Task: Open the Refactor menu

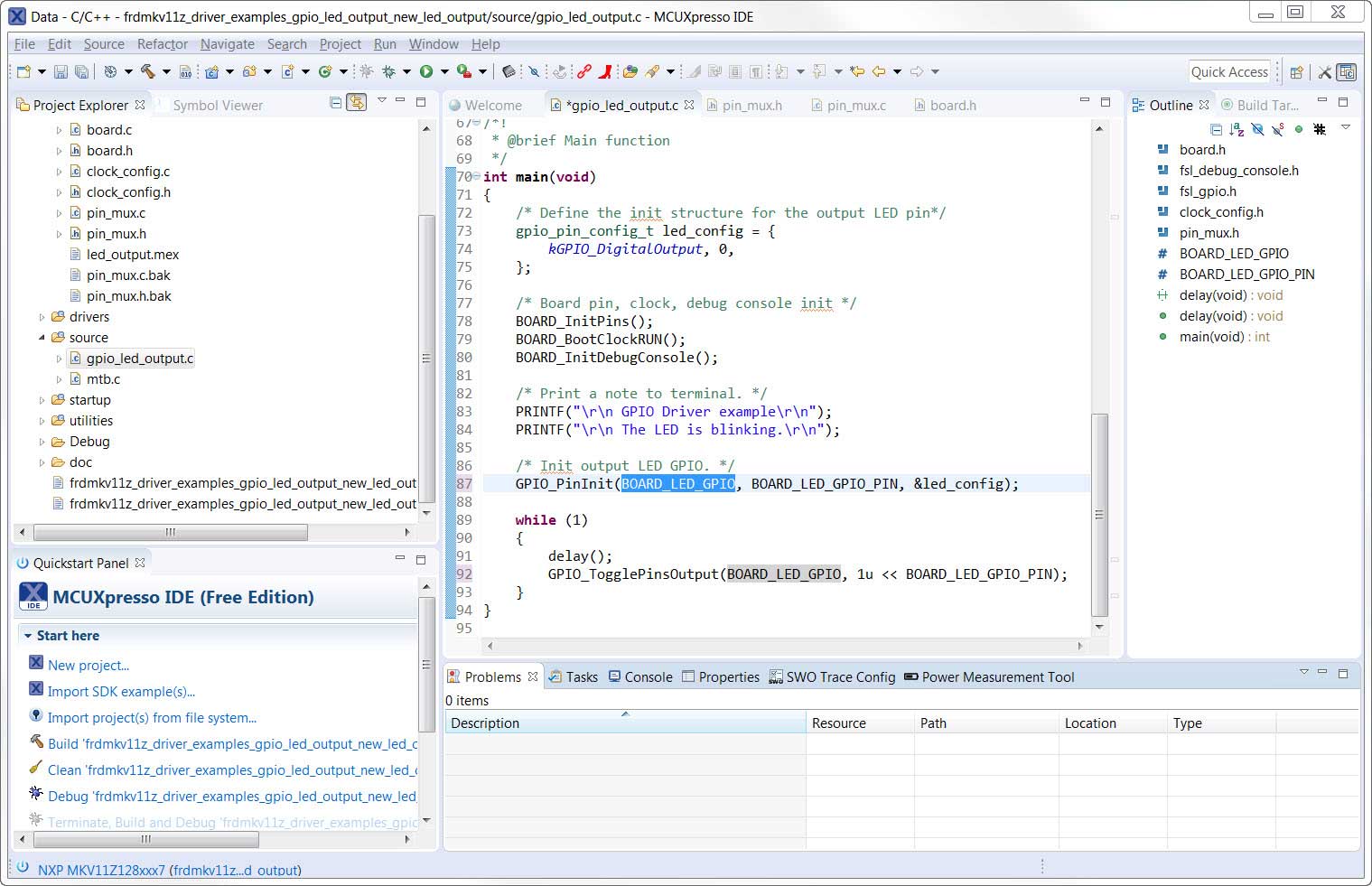Action: click(x=162, y=44)
